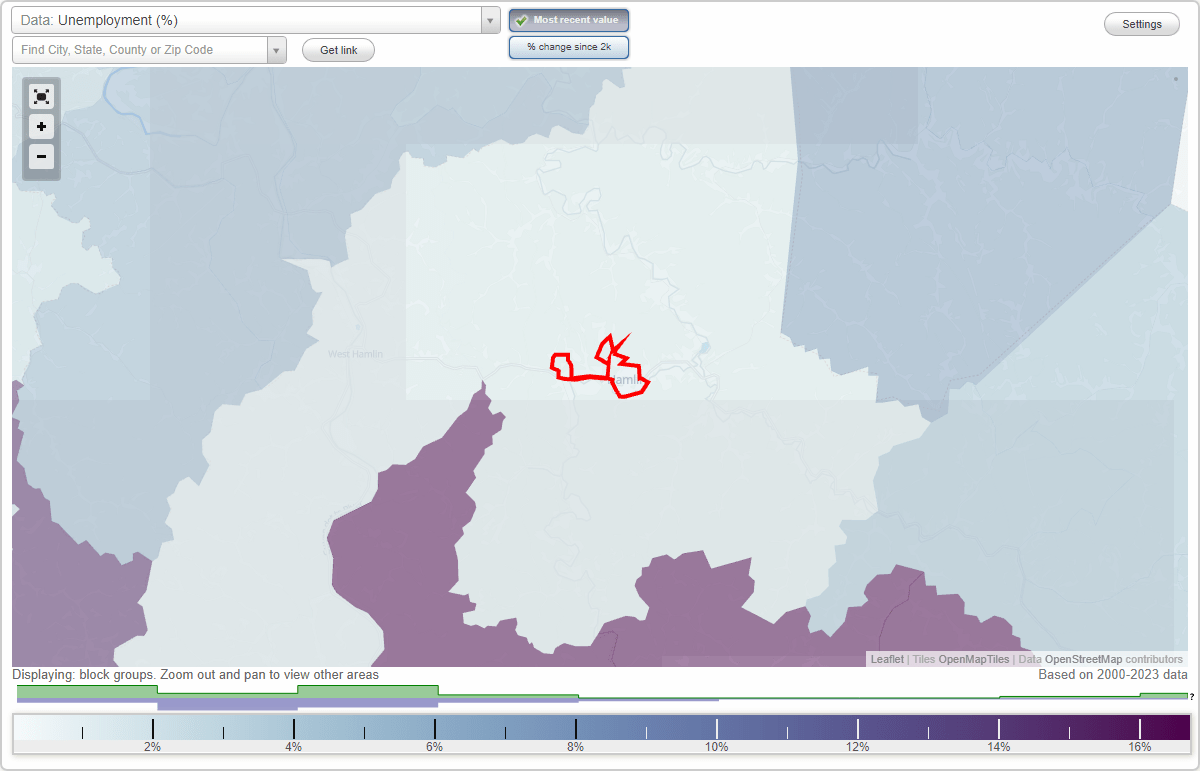The image size is (1200, 771).
Task: Switch to % change since 2k
Action: click(569, 47)
